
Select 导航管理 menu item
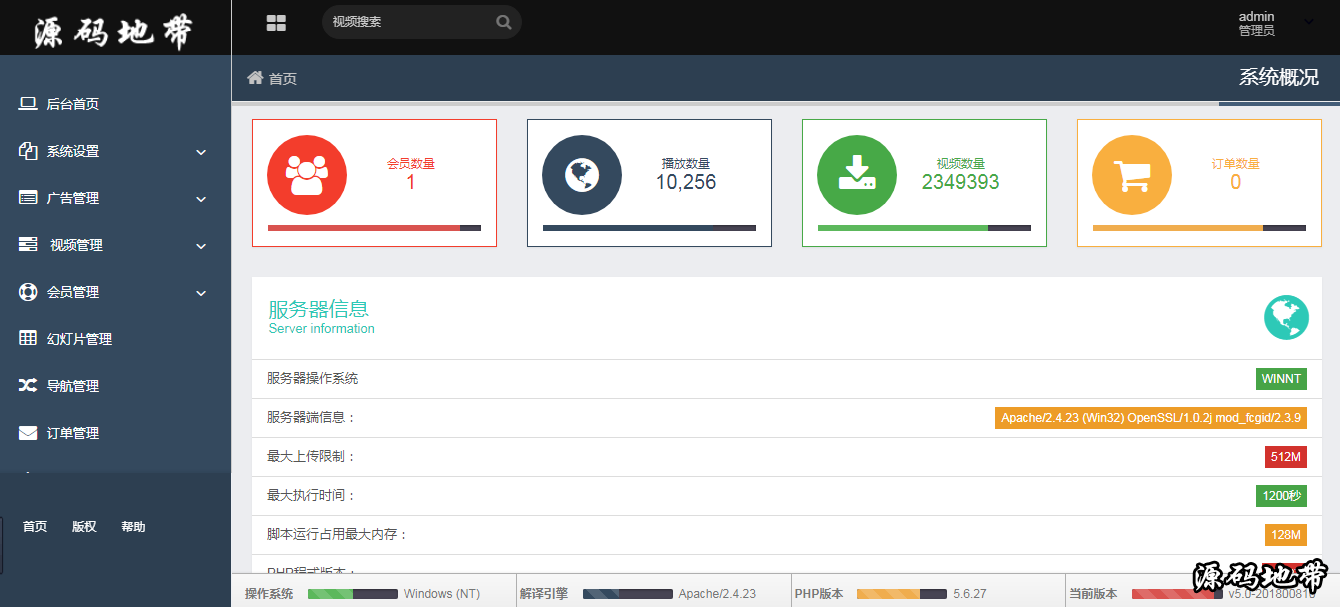pyautogui.click(x=72, y=386)
